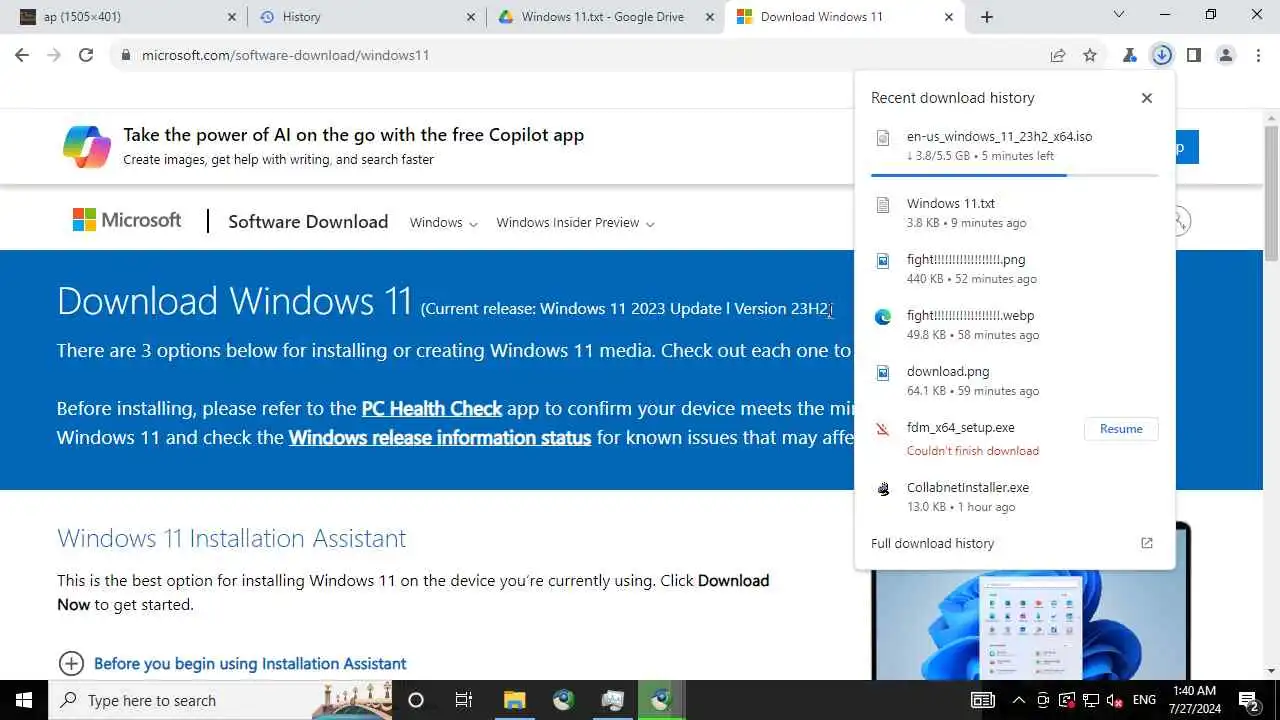1280x720 pixels.
Task: Open Windows 11.txt from download list
Action: 1015,212
